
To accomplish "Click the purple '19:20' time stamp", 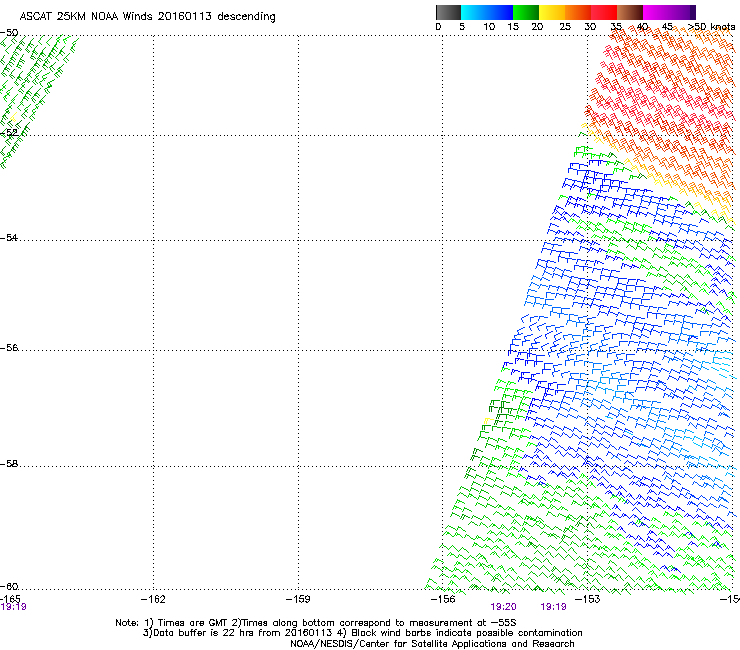I will (x=503, y=607).
